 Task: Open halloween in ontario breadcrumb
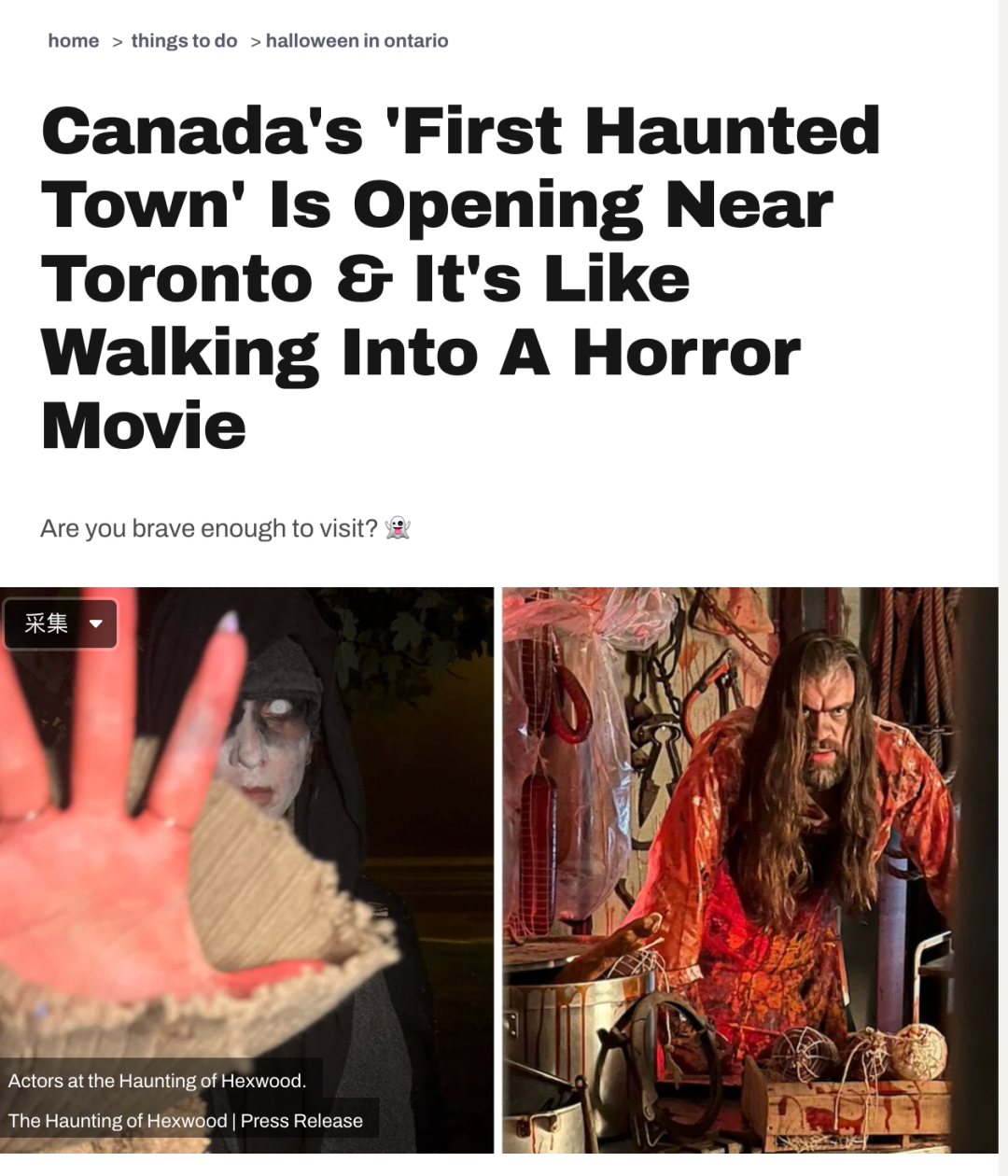(357, 41)
